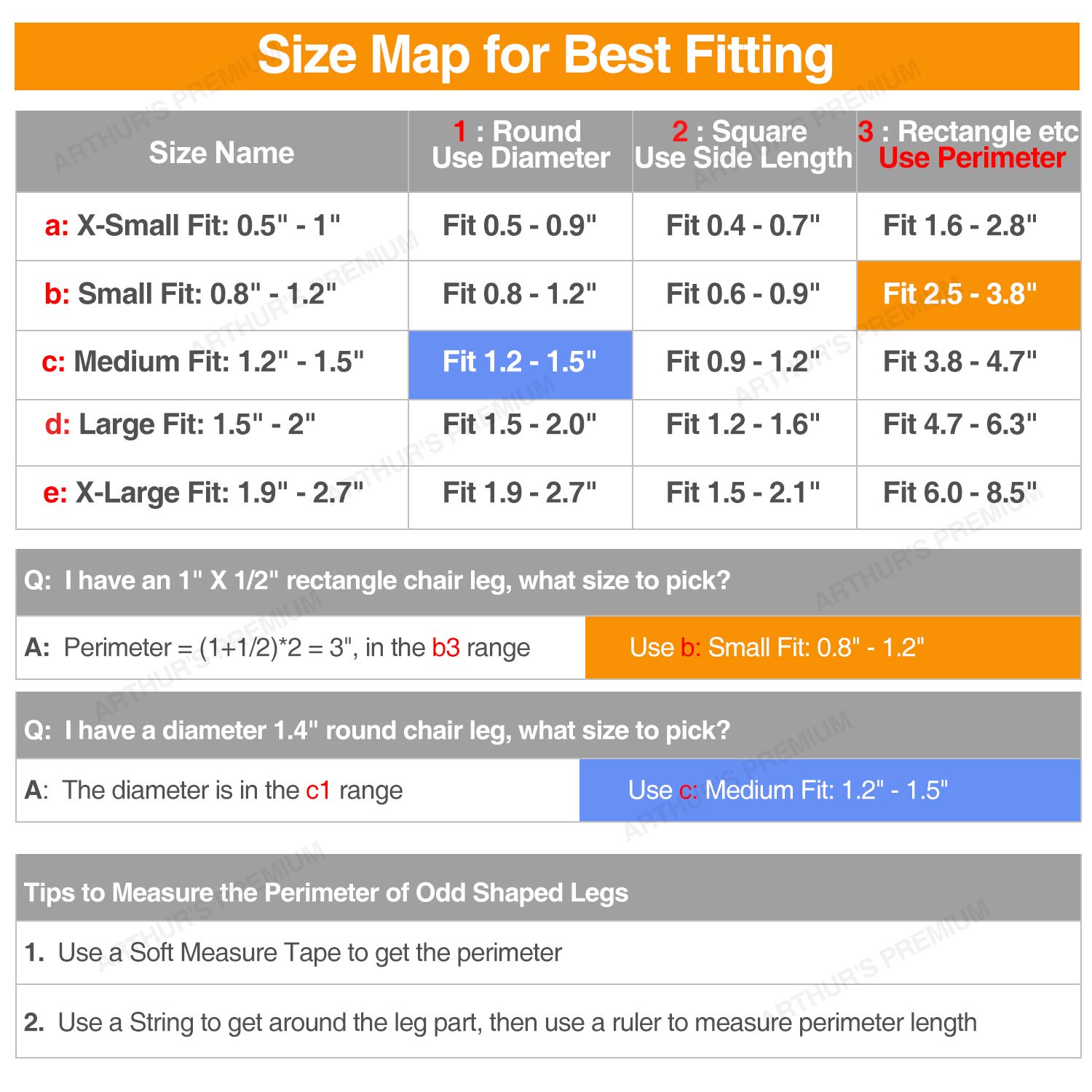Select row 'c: Medium Fit: 1.2" - 1.5"'

tap(548, 364)
